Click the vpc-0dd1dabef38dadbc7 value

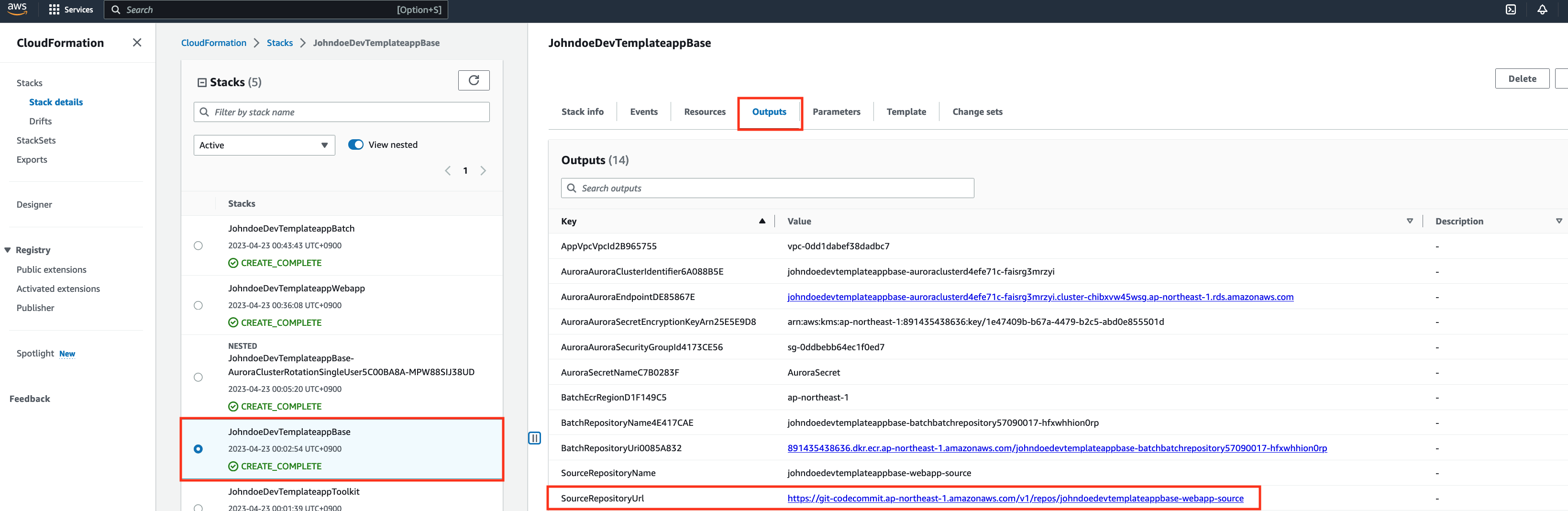point(838,246)
